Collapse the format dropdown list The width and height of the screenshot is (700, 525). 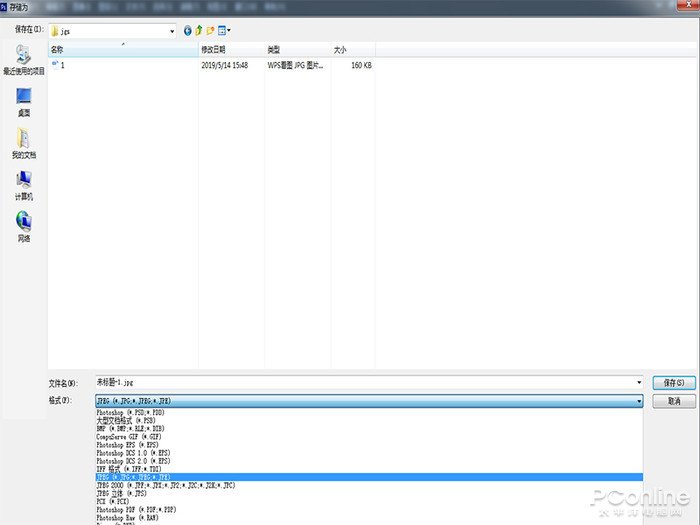[x=639, y=401]
